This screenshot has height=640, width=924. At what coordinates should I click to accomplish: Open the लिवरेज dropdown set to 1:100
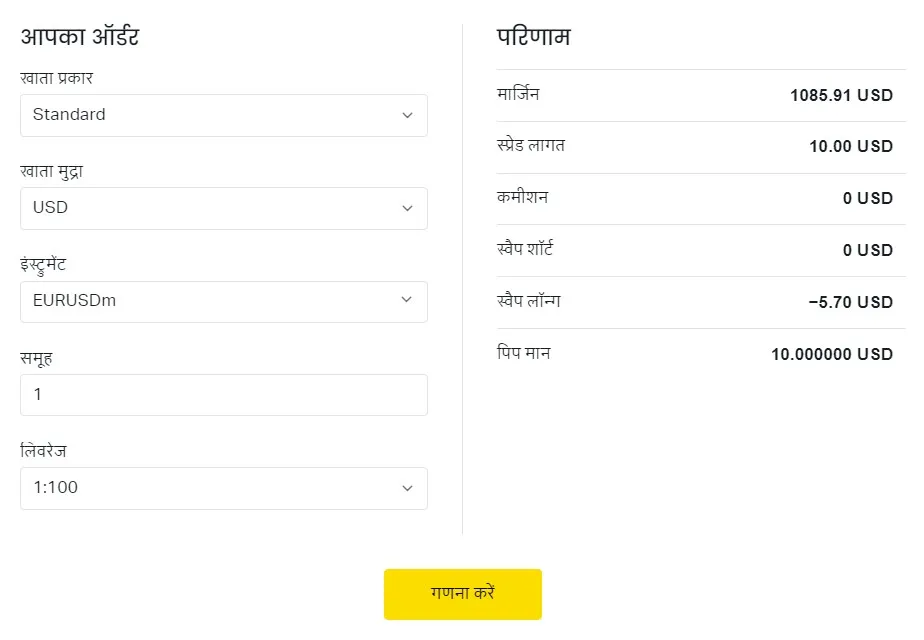tap(223, 488)
